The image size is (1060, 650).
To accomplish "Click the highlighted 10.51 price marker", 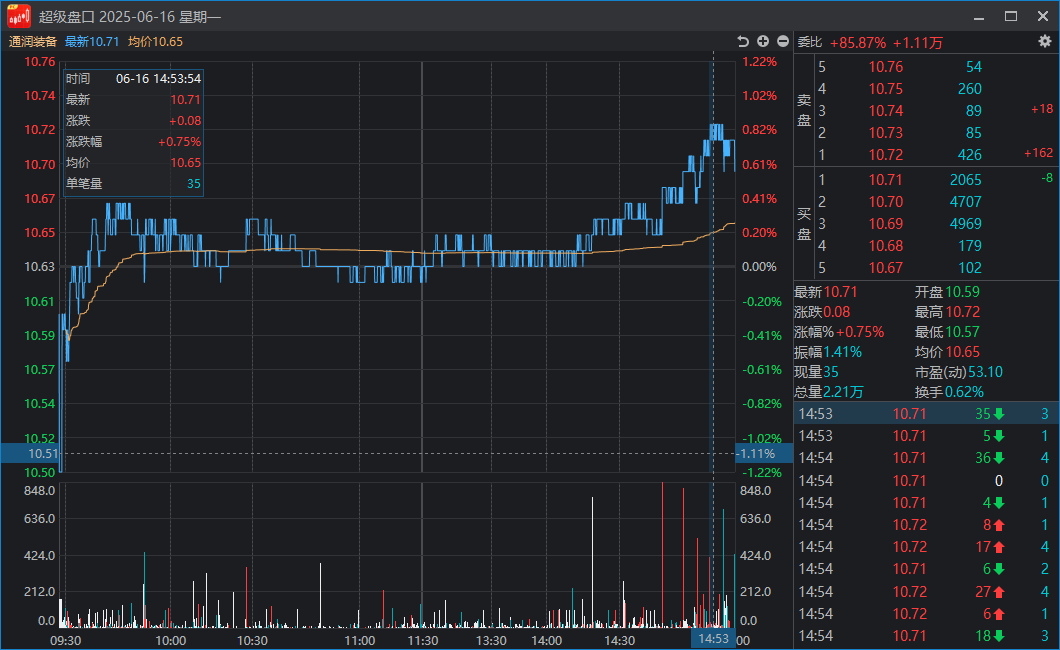I will (30, 453).
